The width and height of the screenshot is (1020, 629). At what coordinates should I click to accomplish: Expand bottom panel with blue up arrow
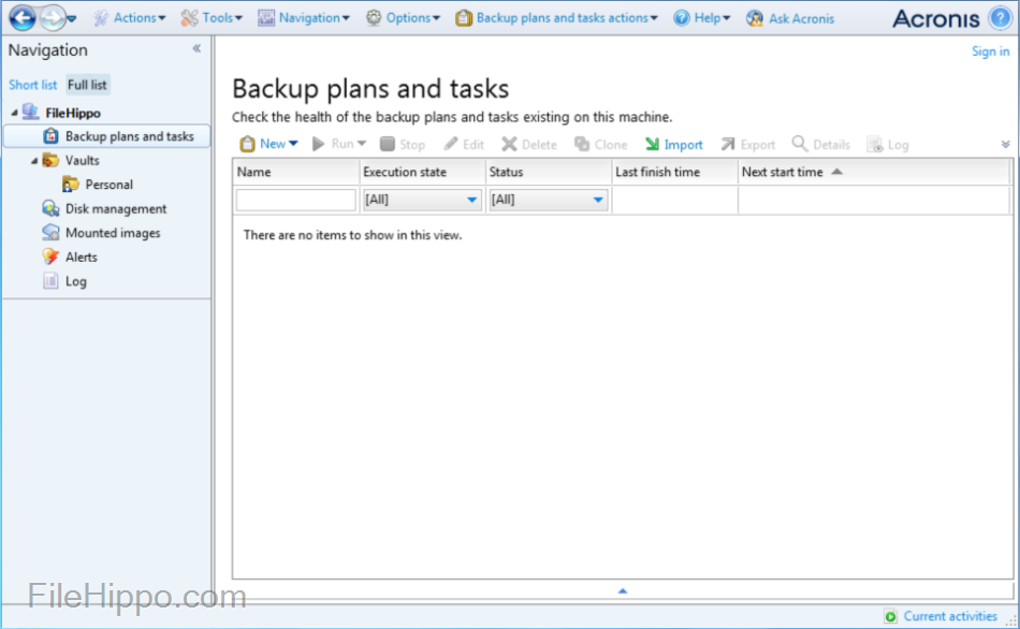(x=623, y=591)
